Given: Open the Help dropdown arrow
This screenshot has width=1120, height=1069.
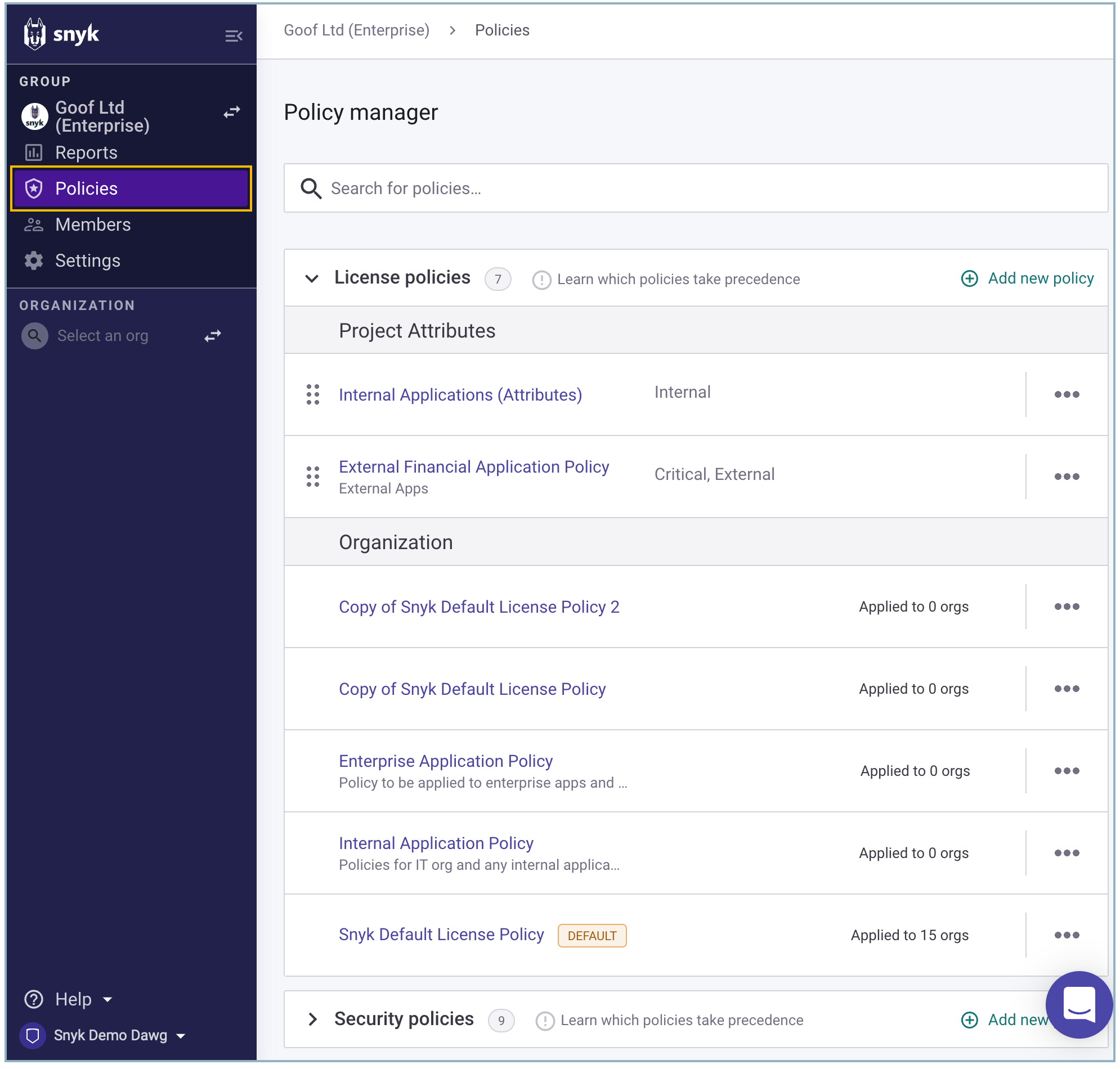Looking at the screenshot, I should click(107, 1000).
